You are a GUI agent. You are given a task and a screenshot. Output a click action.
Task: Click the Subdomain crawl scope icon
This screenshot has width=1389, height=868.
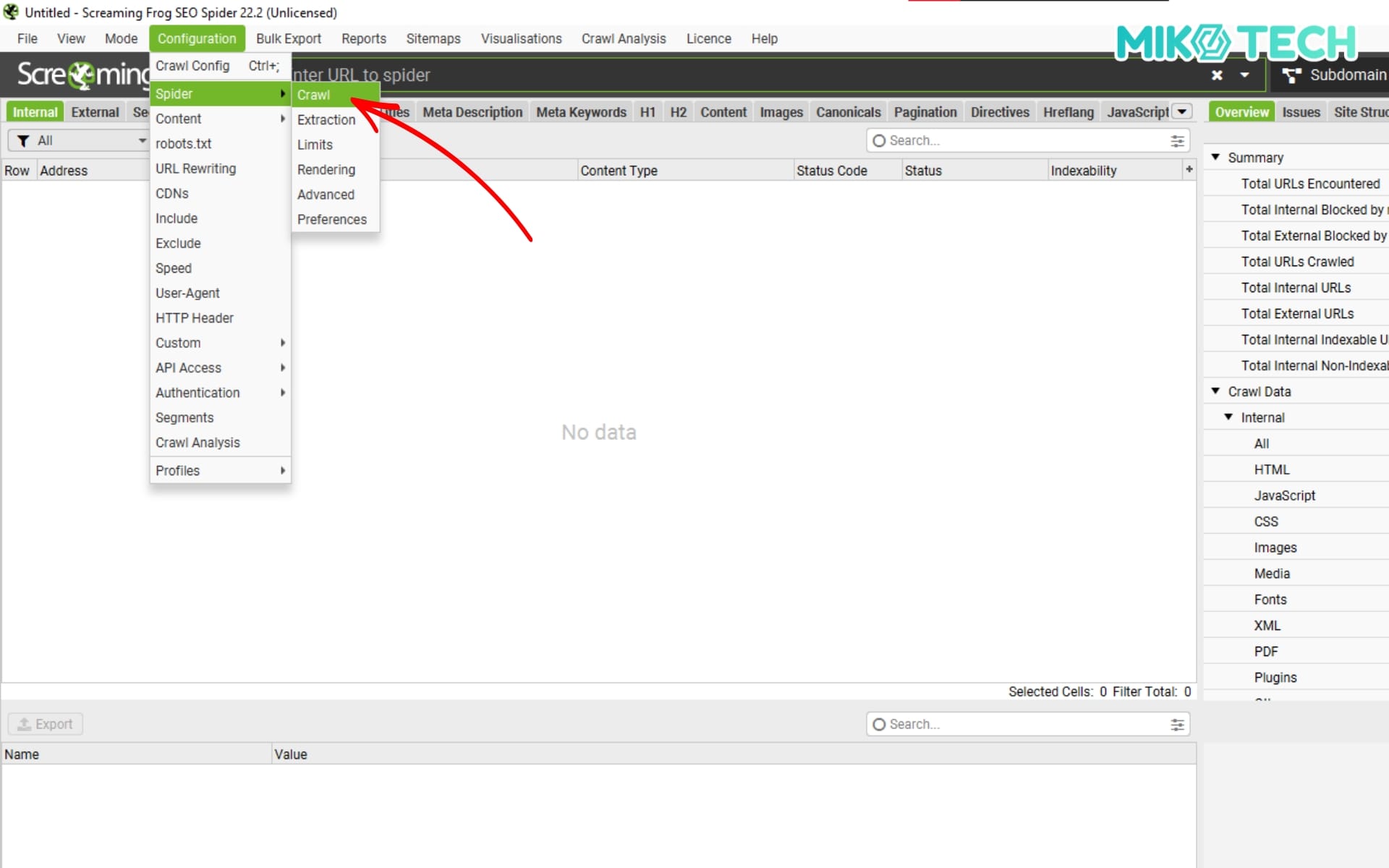(1291, 75)
